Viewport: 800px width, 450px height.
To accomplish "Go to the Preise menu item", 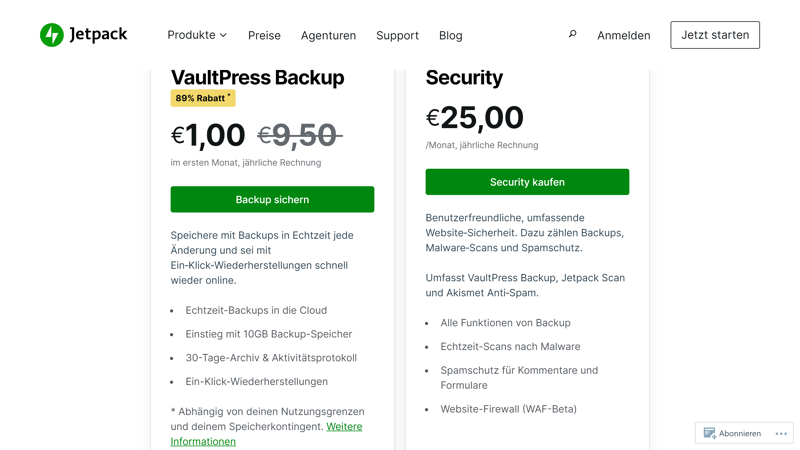I will pos(264,35).
